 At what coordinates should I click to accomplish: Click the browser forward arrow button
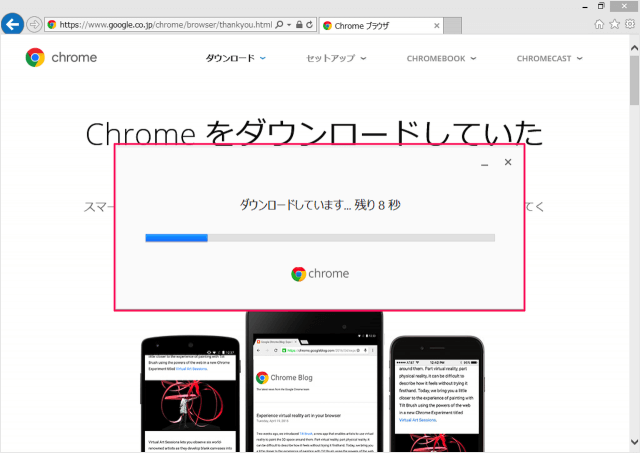35,24
